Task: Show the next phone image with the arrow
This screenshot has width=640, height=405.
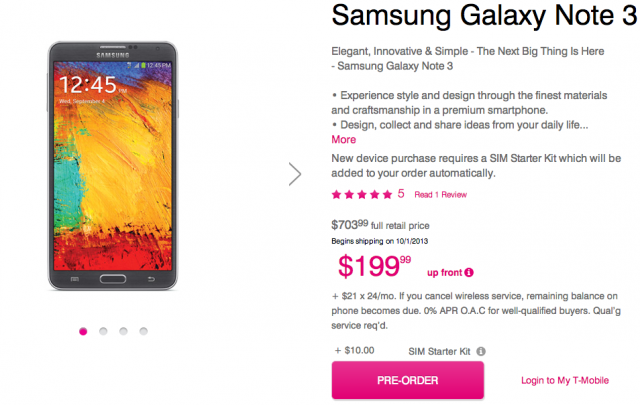Action: pyautogui.click(x=295, y=174)
